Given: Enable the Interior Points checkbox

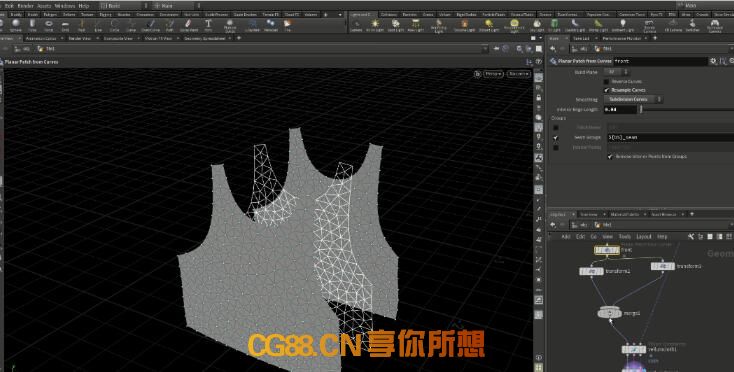Looking at the screenshot, I should pyautogui.click(x=556, y=147).
